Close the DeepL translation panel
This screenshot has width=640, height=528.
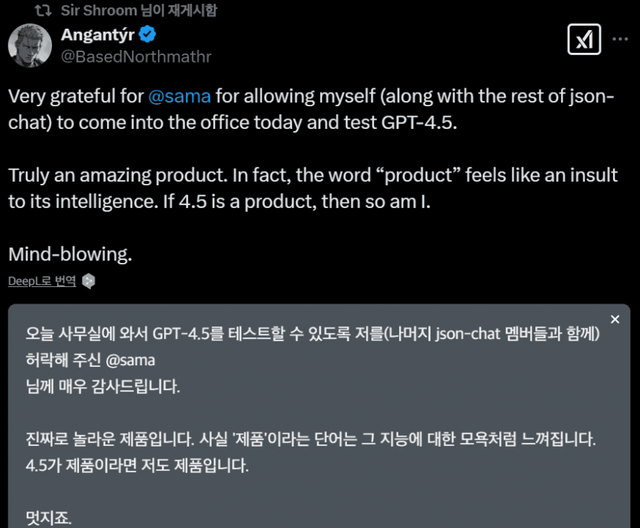[x=615, y=319]
